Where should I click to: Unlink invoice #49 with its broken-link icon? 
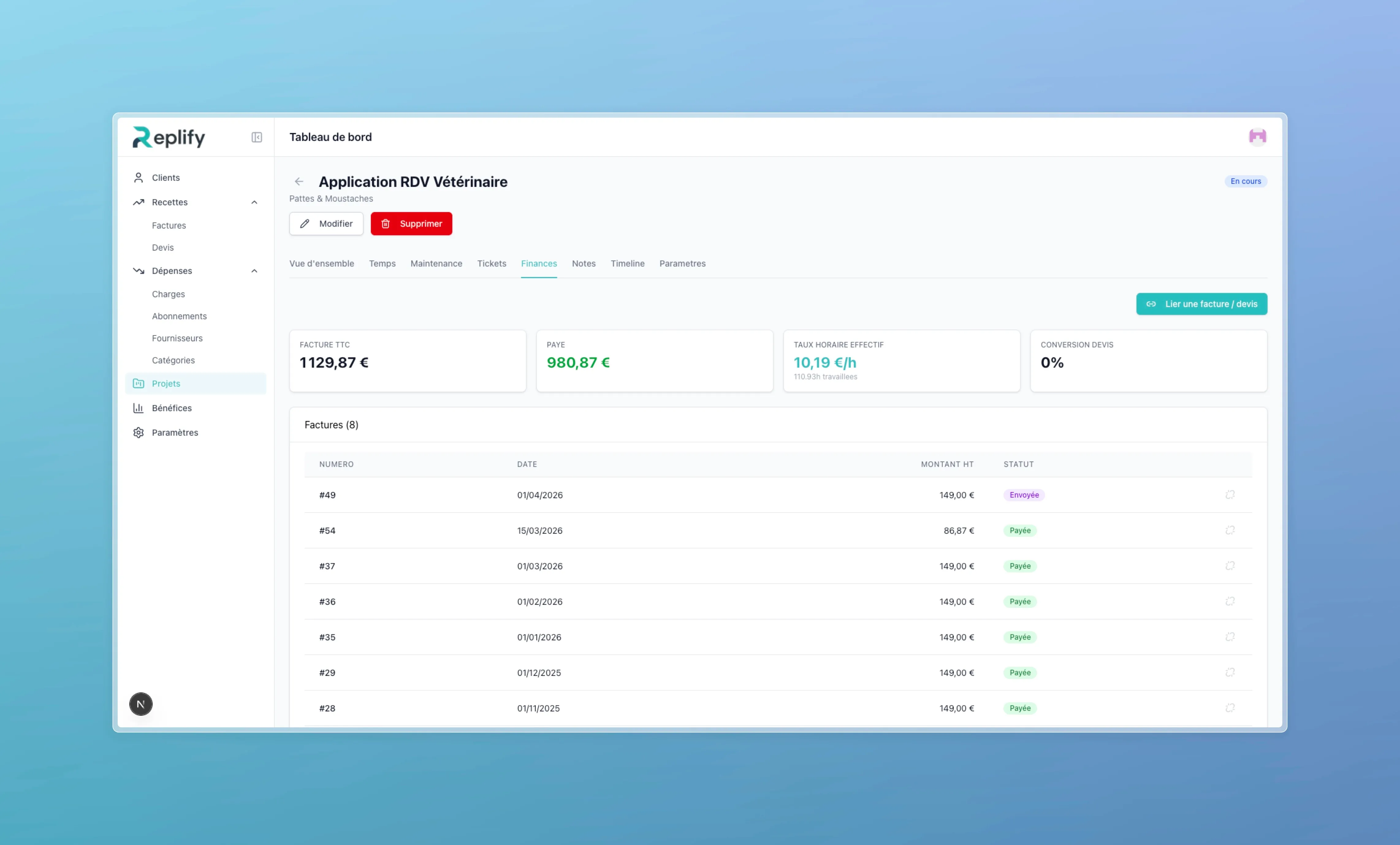click(x=1230, y=494)
